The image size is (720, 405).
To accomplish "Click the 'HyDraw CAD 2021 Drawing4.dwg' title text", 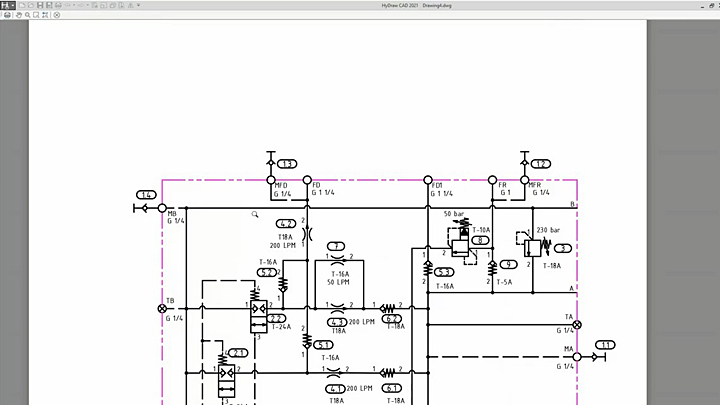I will pyautogui.click(x=416, y=6).
